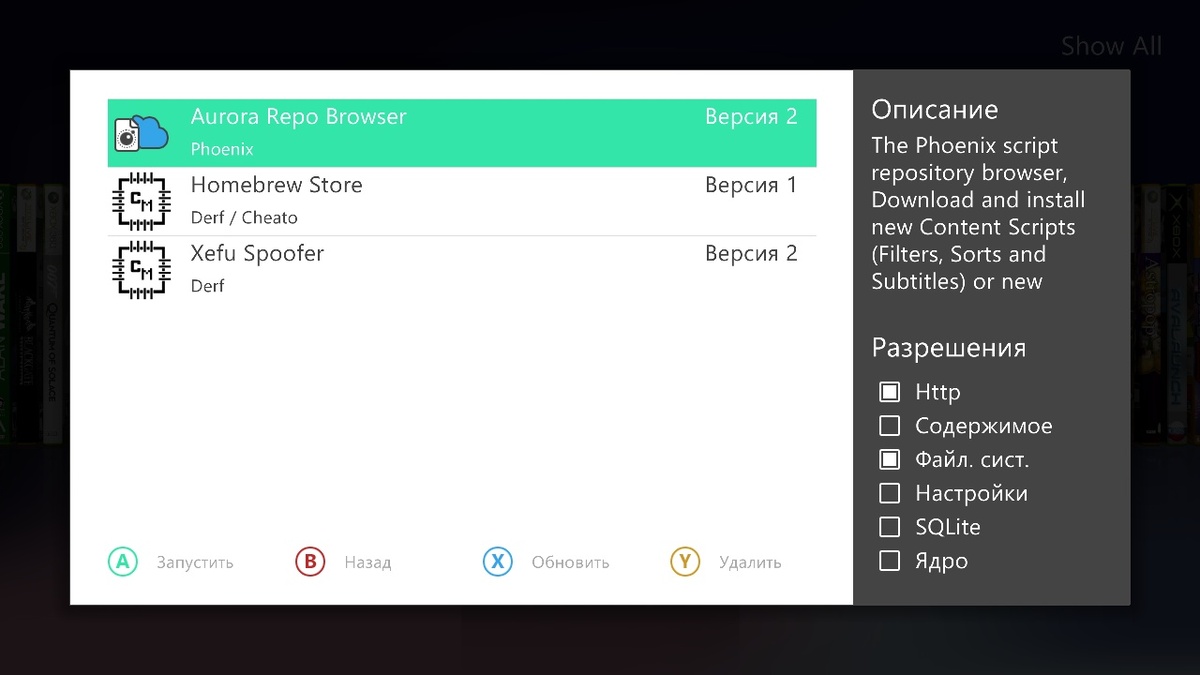Select the Xefu Spoofer title

258,254
